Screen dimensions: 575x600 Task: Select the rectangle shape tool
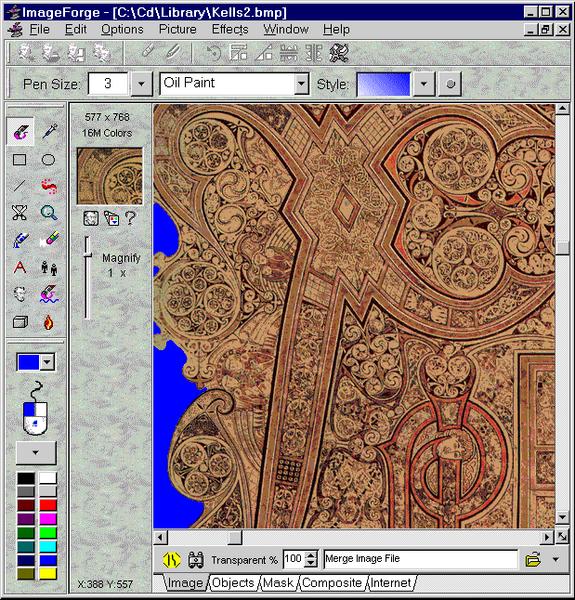click(20, 160)
